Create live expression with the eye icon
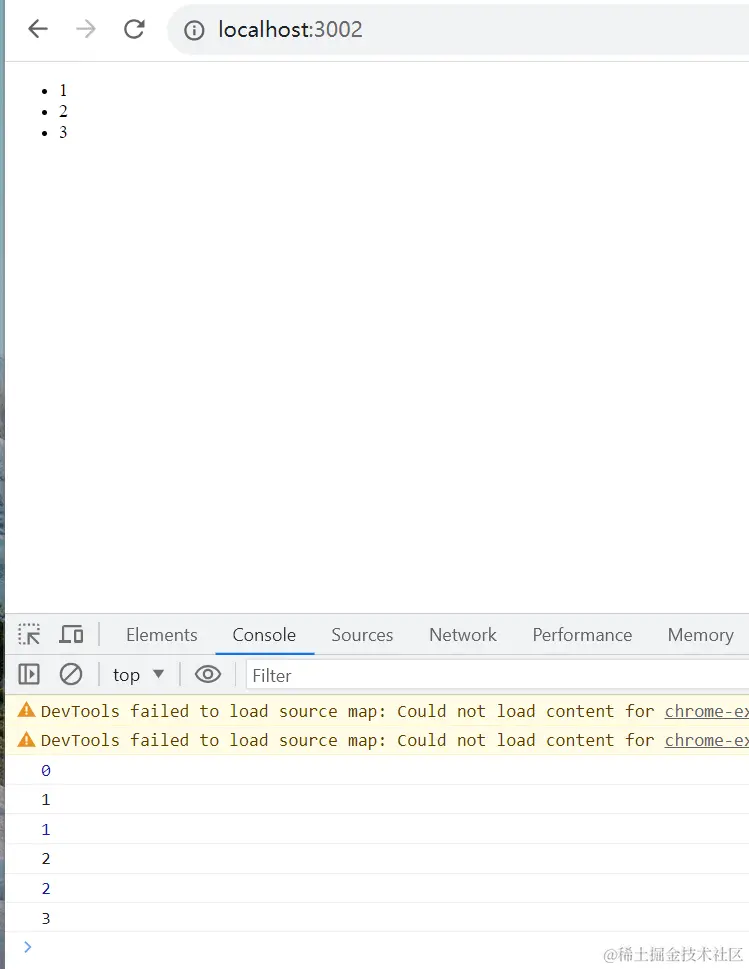 (208, 674)
